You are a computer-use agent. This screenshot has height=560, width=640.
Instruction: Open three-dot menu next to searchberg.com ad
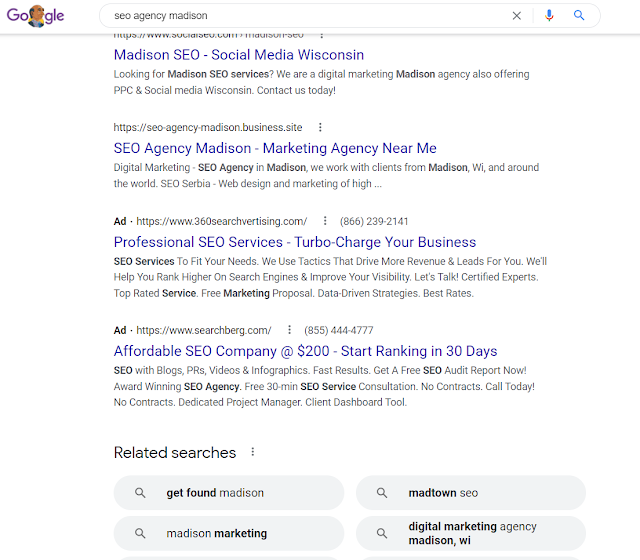click(x=289, y=329)
